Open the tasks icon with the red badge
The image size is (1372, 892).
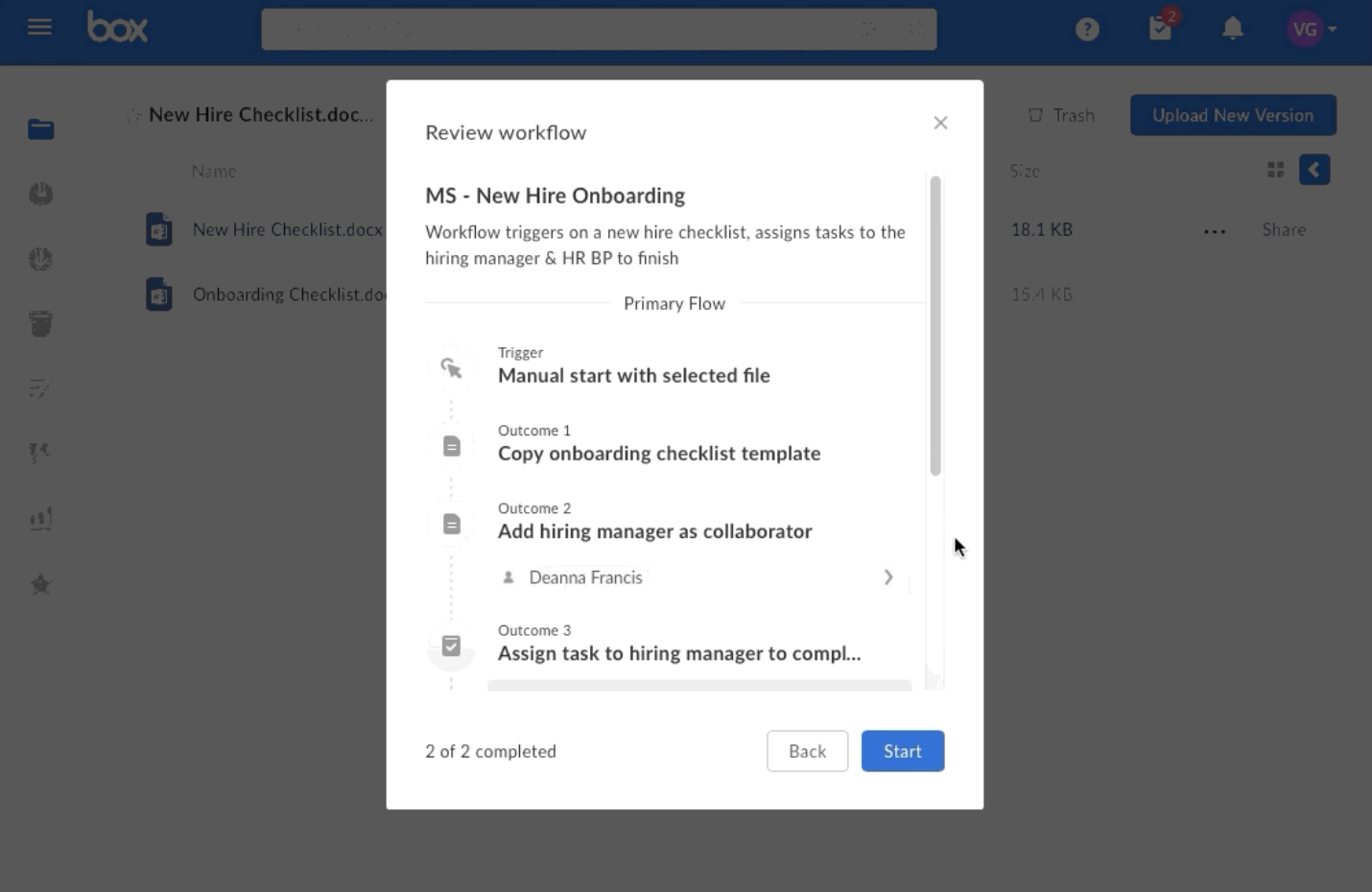pyautogui.click(x=1162, y=27)
